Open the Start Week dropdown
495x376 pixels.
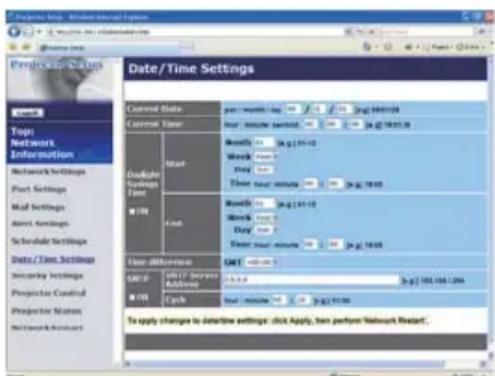point(266,157)
